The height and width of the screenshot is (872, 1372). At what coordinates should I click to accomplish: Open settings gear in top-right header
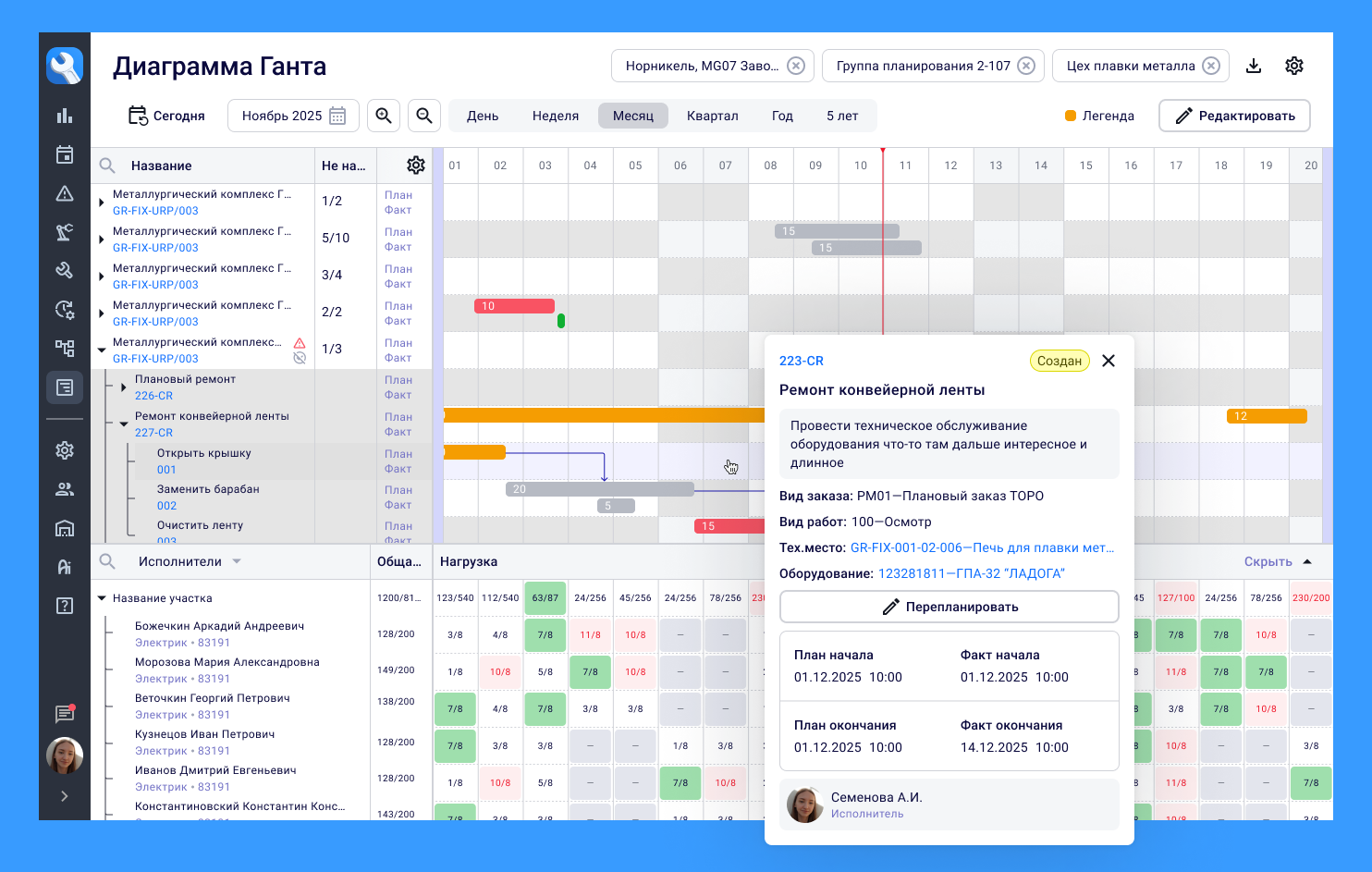point(1294,66)
